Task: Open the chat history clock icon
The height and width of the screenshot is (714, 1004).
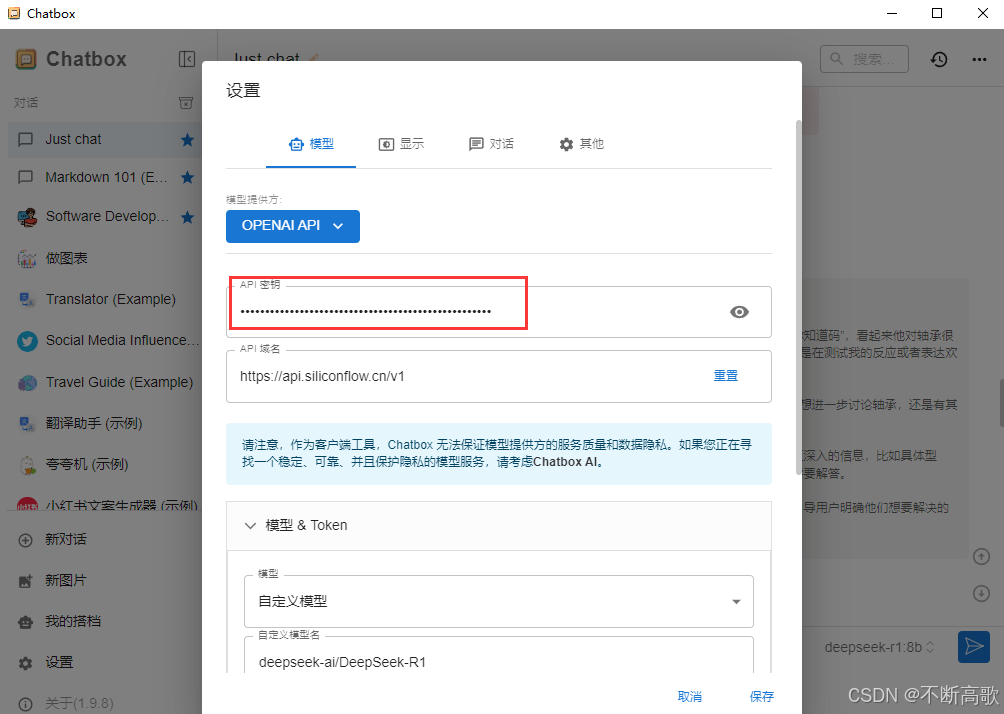Action: point(939,60)
